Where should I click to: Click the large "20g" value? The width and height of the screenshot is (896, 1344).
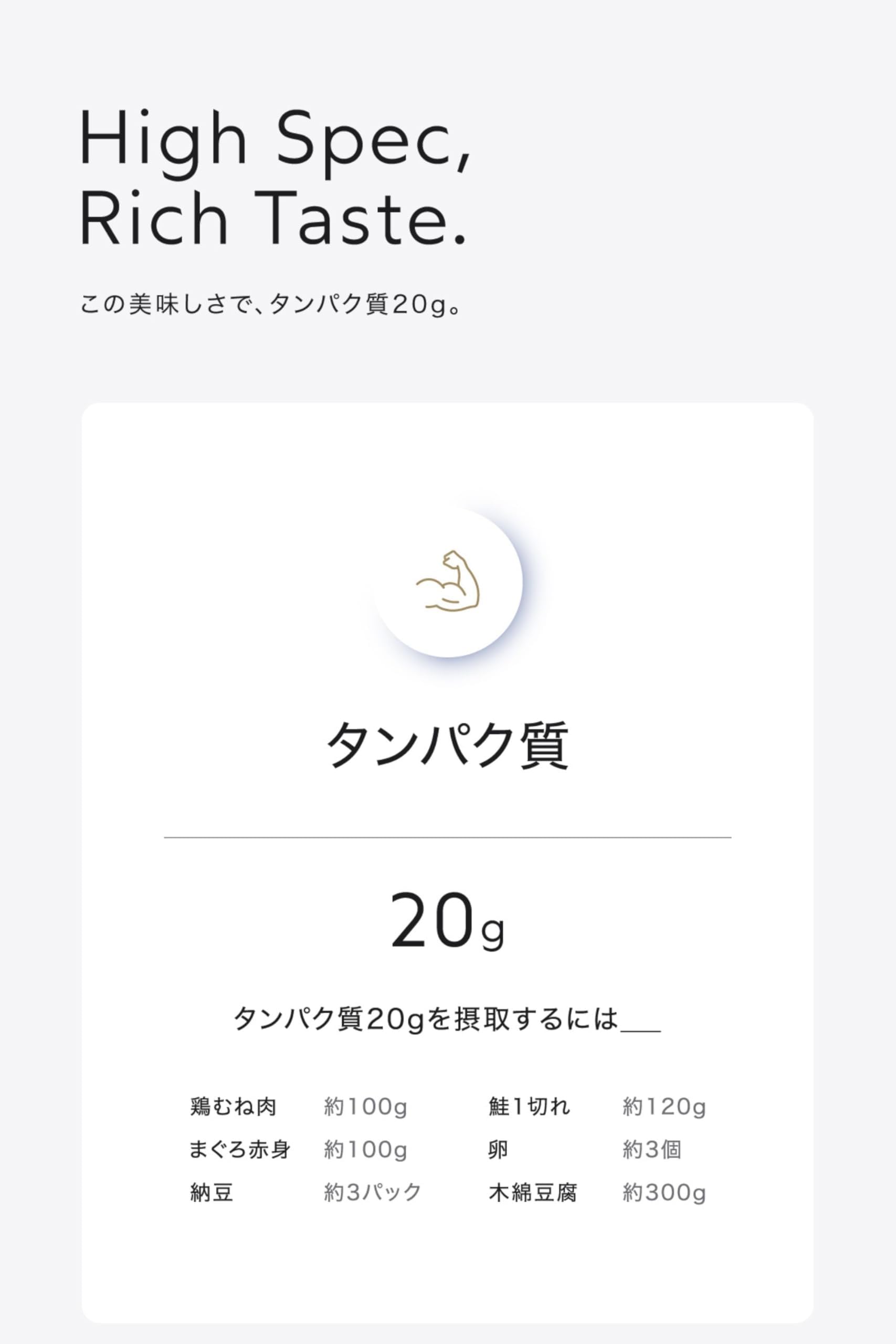click(447, 921)
